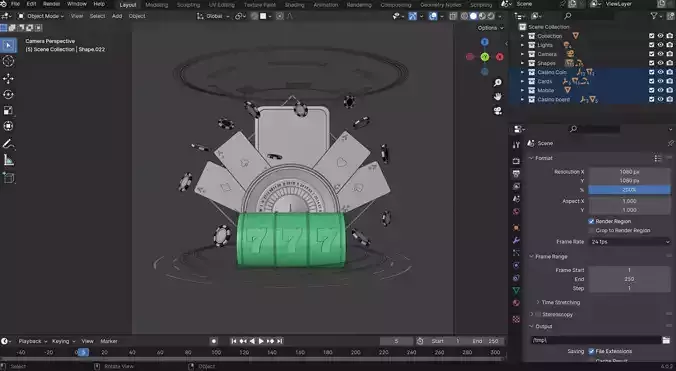This screenshot has width=676, height=371.
Task: Uncheck the Shapes collection exclude checkbox
Action: pyautogui.click(x=651, y=63)
